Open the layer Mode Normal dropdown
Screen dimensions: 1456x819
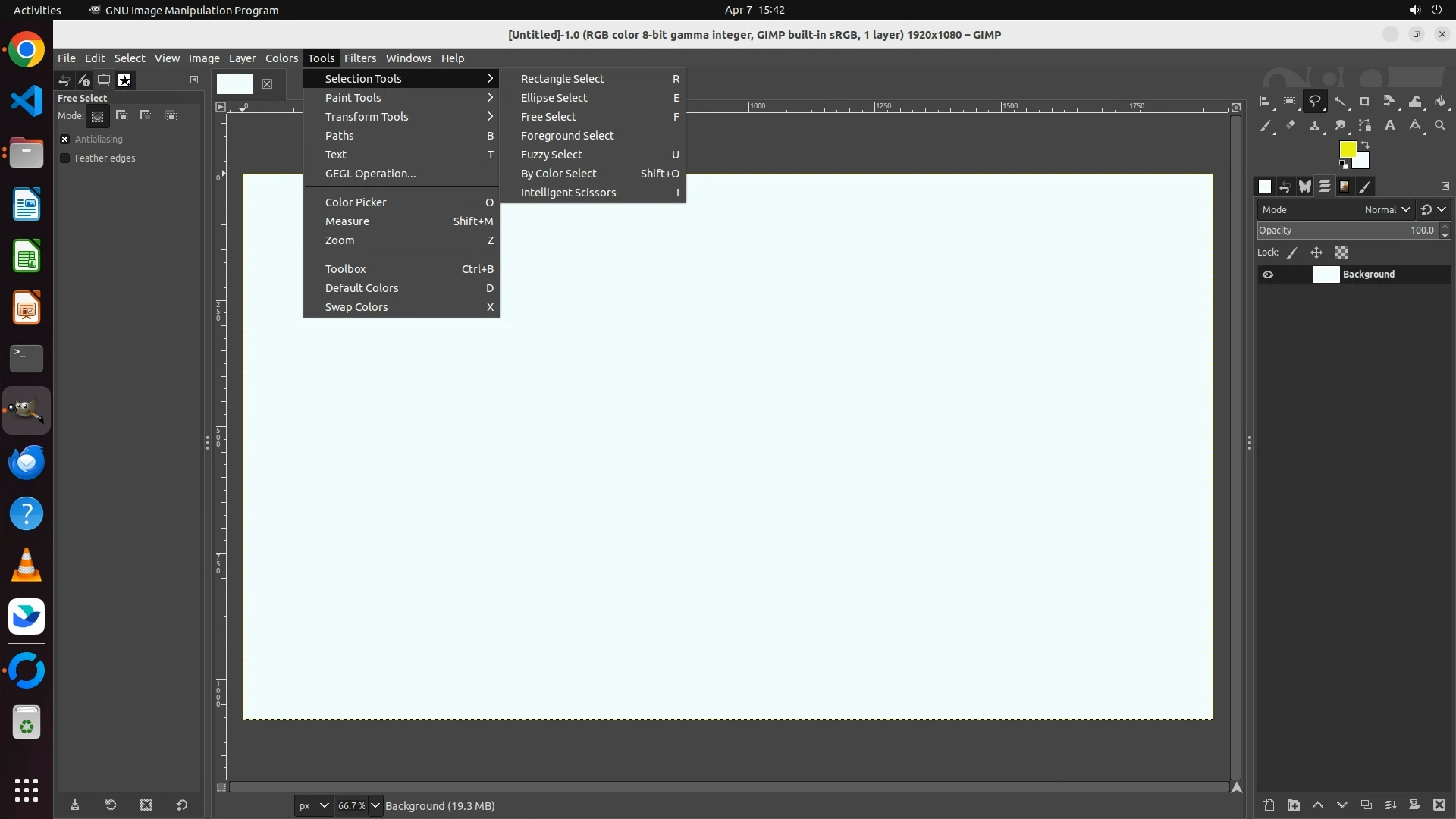click(x=1387, y=210)
